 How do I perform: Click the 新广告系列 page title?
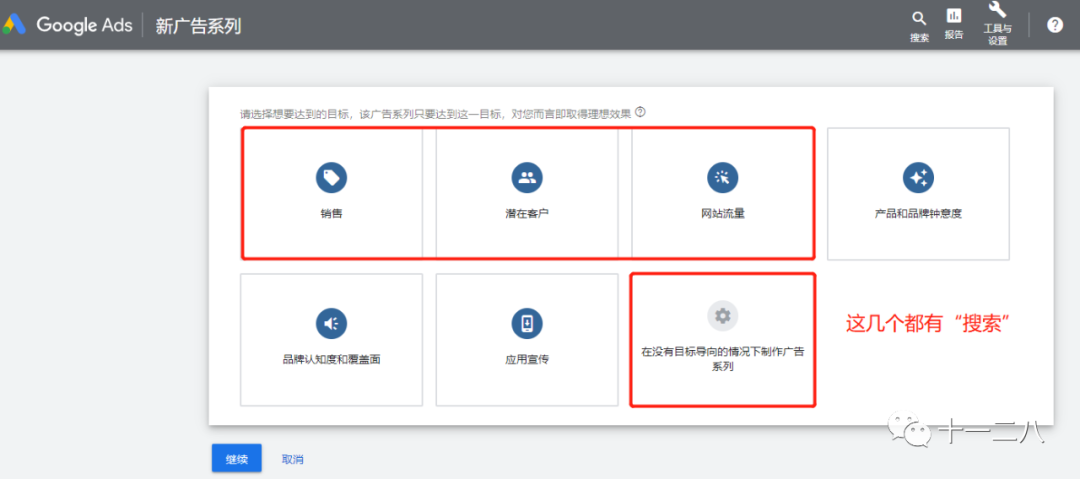pyautogui.click(x=198, y=26)
